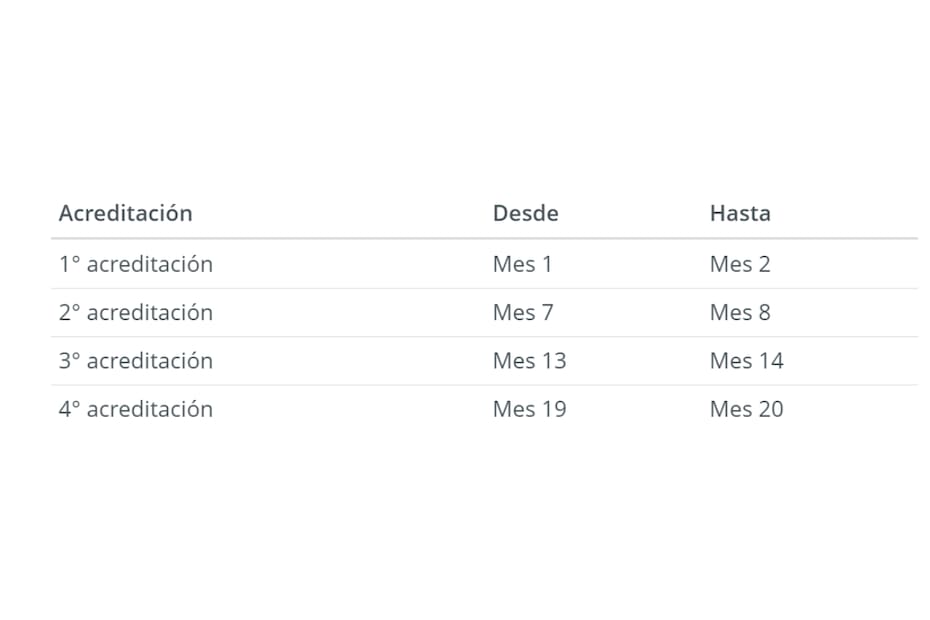Click the word acreditación in row 3°

coord(150,361)
